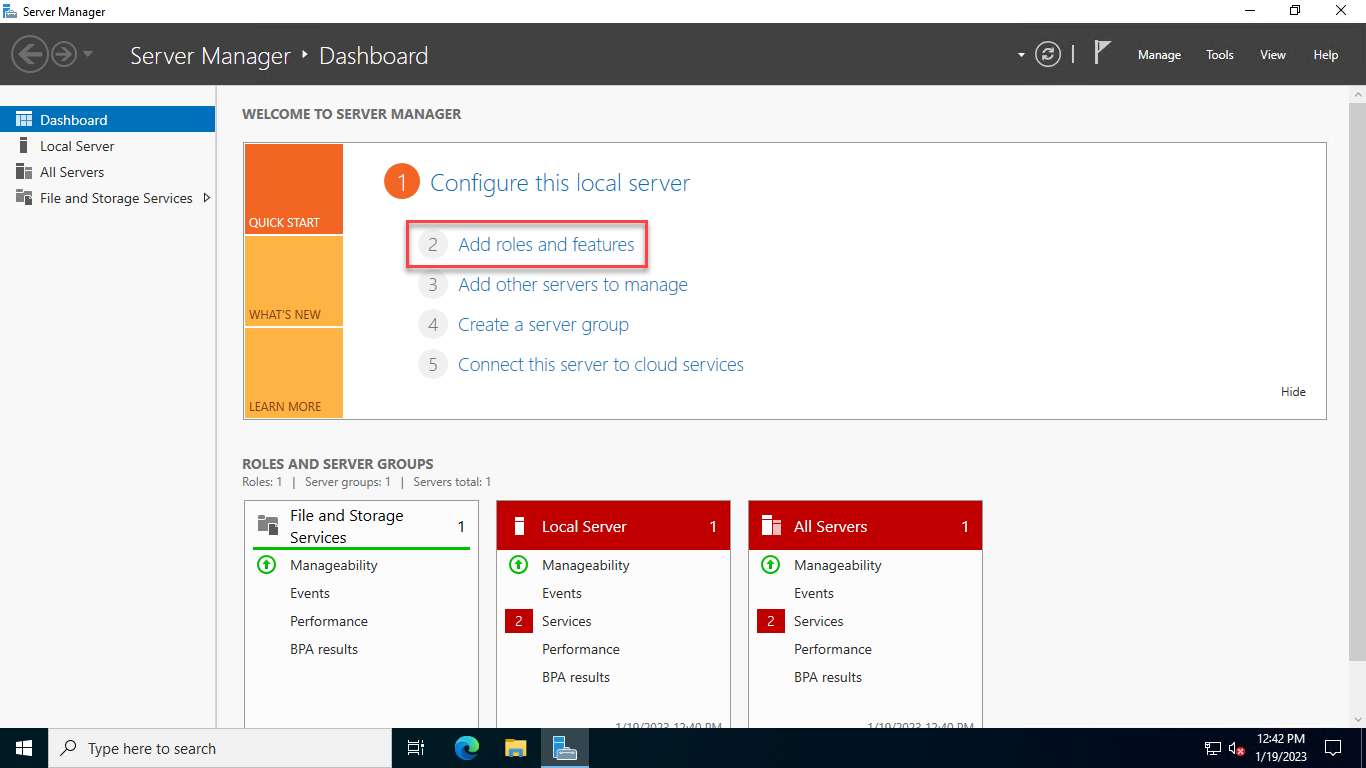Open File and Storage Services in sidebar
This screenshot has height=768, width=1366.
click(107, 198)
